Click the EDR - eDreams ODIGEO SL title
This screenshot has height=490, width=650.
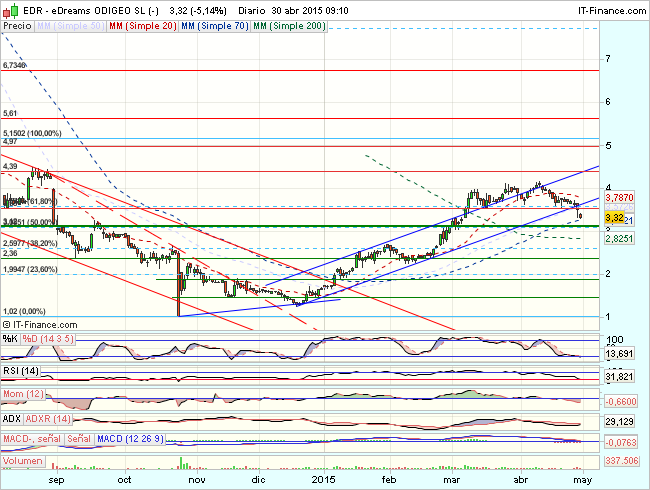91,11
